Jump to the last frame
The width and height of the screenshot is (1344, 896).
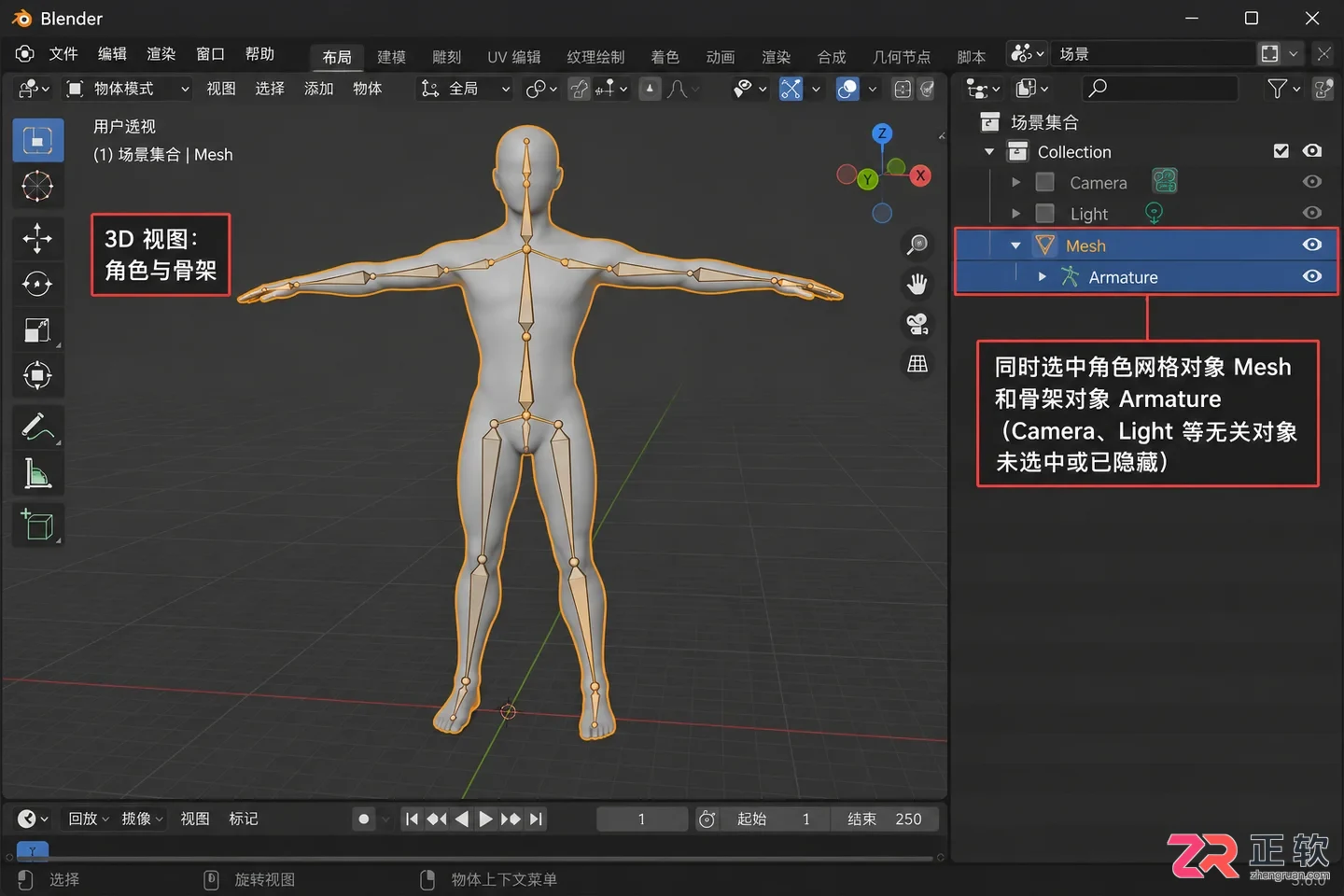pos(536,819)
